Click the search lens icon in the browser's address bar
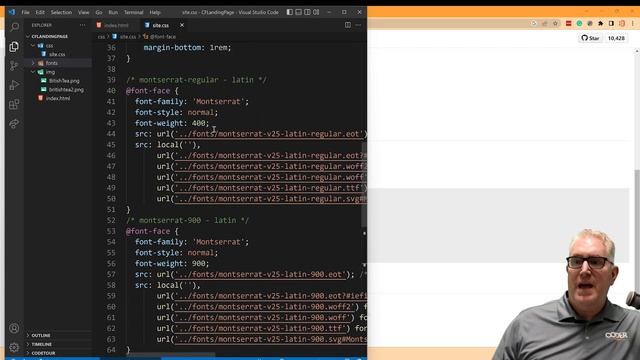Viewport: 640px width, 360px height. point(534,24)
